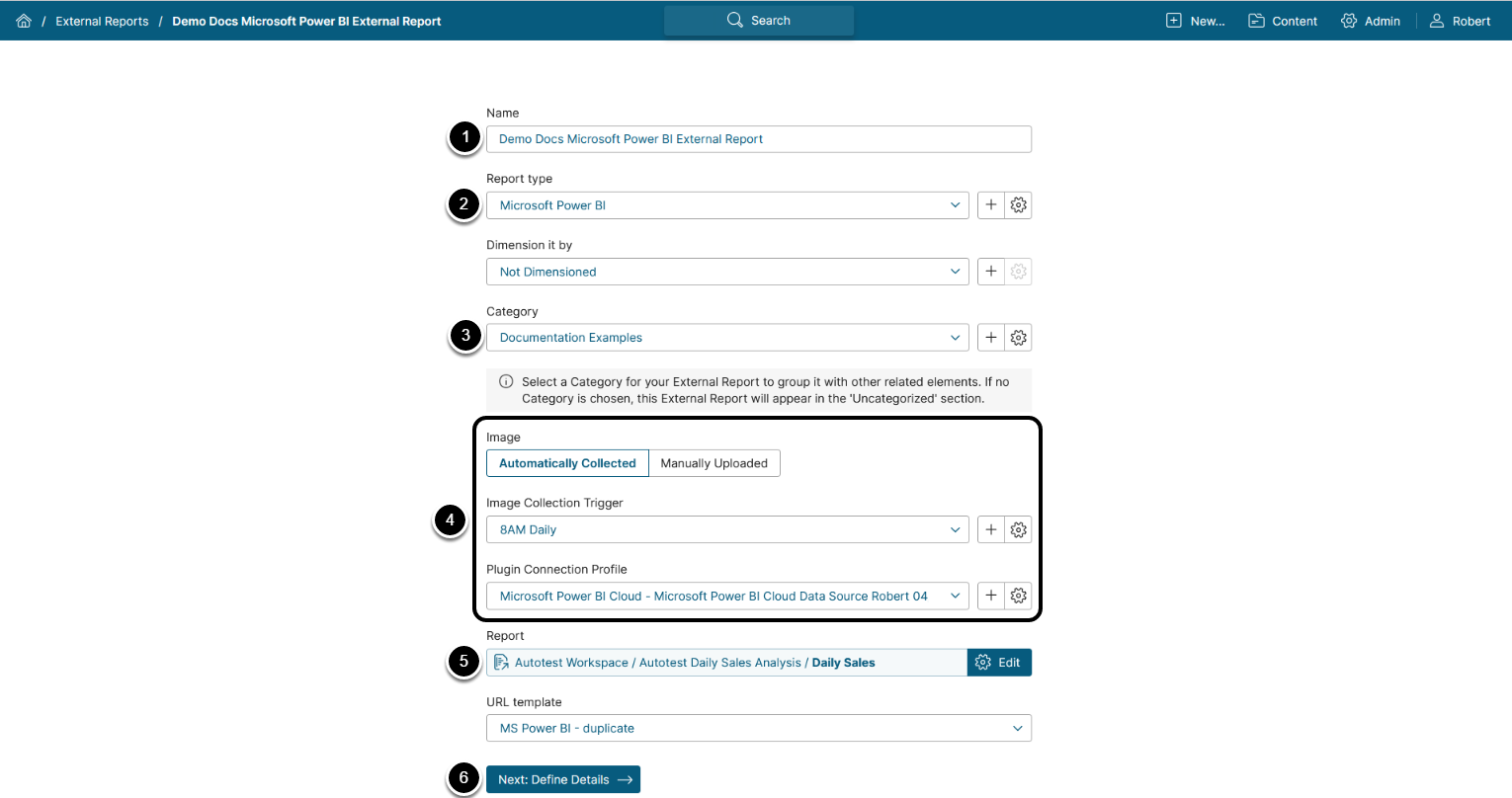Click into the Name input field
Screen dimensions: 1512x798
coord(758,139)
